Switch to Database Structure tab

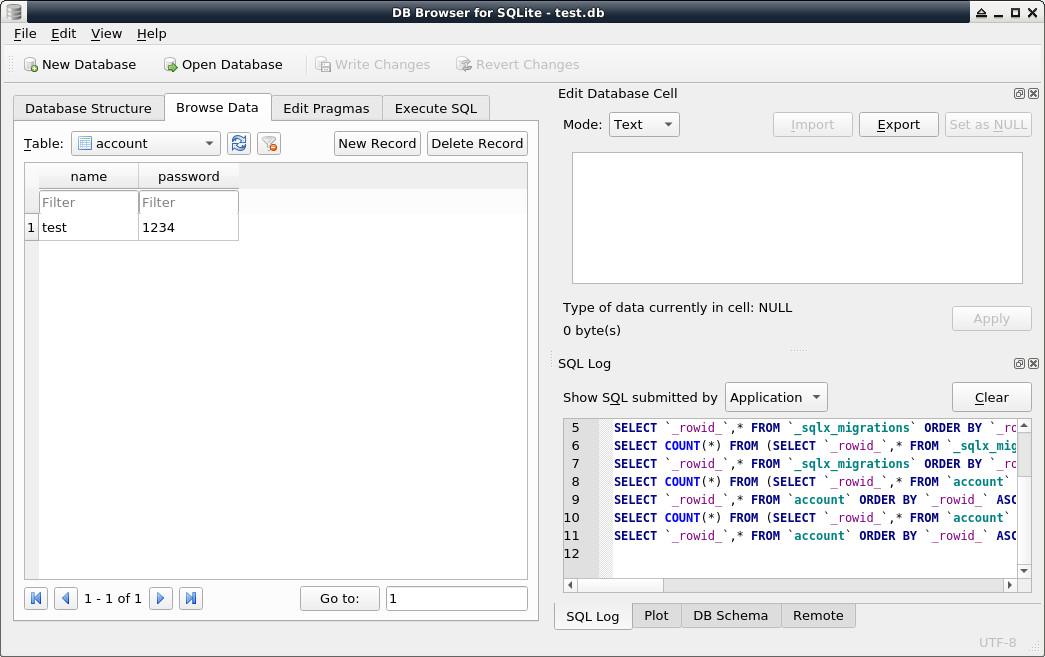pyautogui.click(x=89, y=109)
